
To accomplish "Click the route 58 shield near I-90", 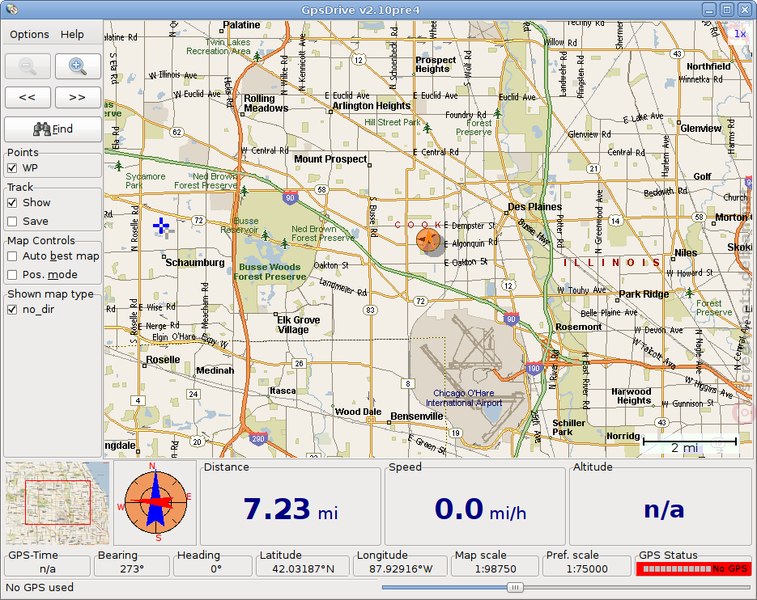I will pos(322,190).
